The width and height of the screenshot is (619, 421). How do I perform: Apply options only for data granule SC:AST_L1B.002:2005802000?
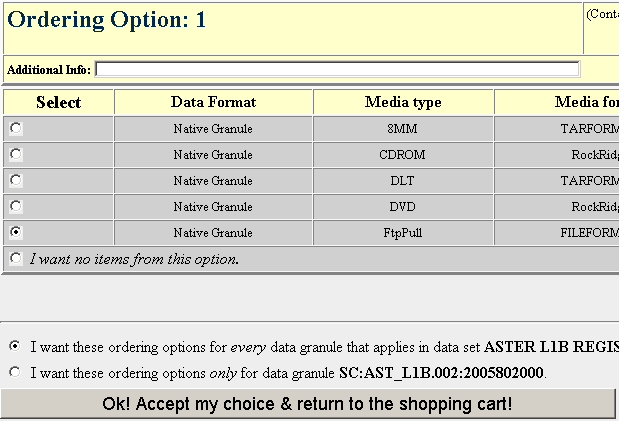[15, 372]
